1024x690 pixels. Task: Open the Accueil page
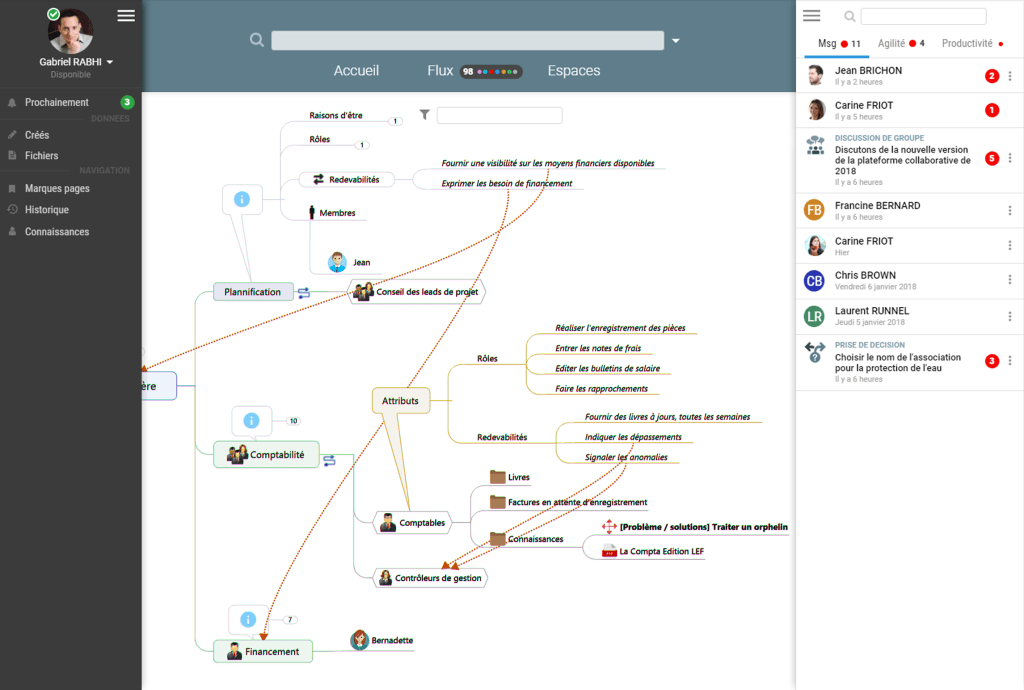point(356,71)
